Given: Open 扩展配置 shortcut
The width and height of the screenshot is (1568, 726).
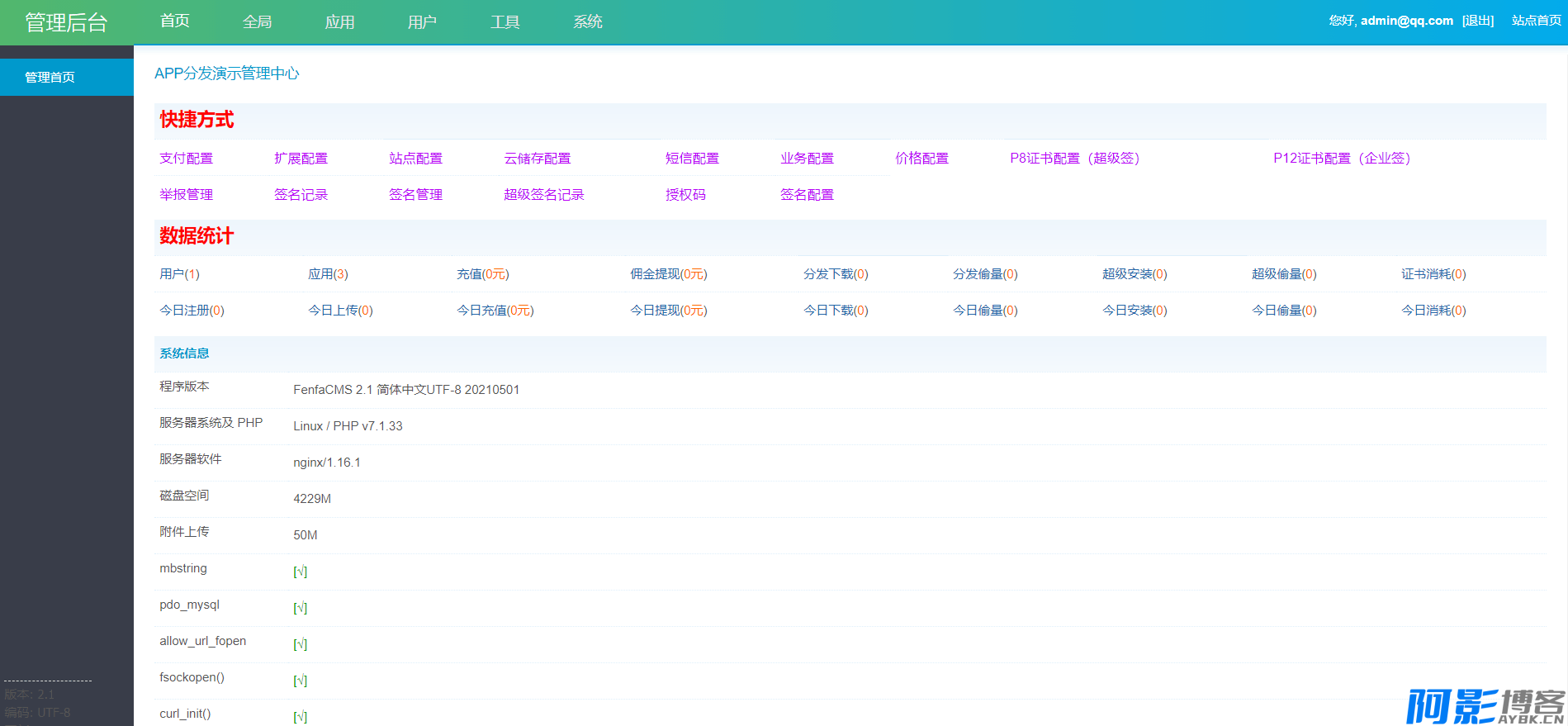Looking at the screenshot, I should click(301, 158).
